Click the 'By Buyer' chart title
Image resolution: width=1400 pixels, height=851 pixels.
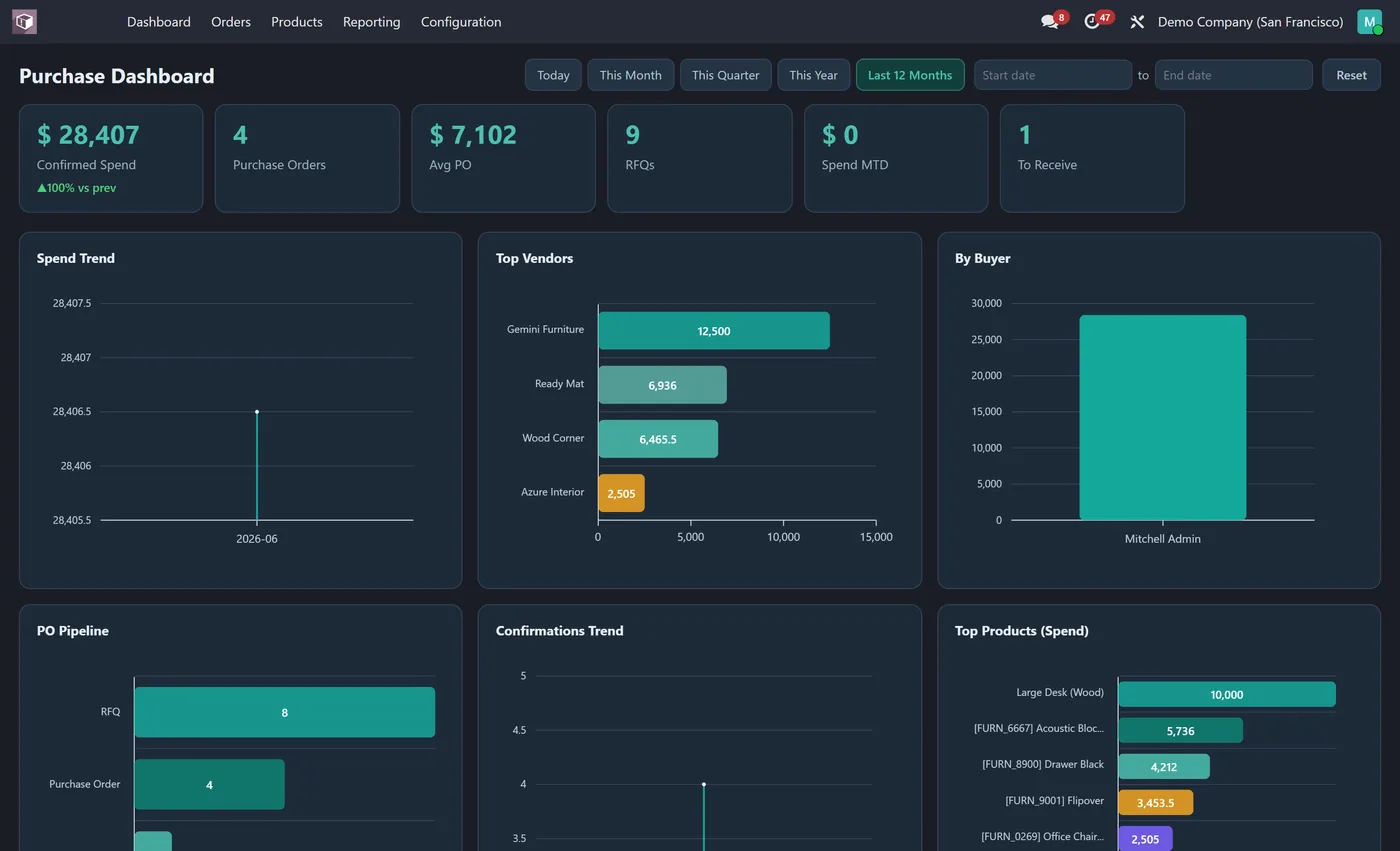pos(982,258)
